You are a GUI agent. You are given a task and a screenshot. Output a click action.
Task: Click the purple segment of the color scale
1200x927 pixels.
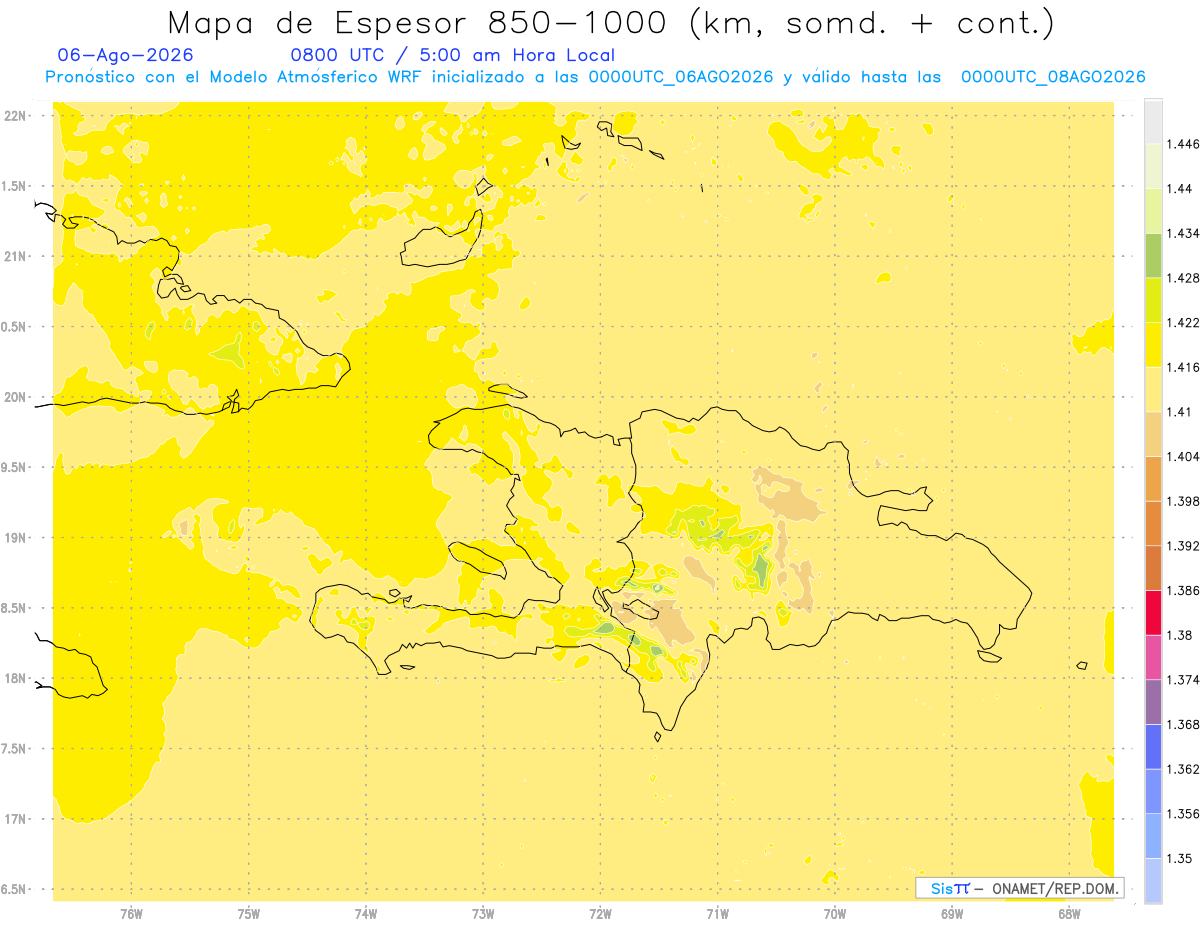[x=1153, y=702]
